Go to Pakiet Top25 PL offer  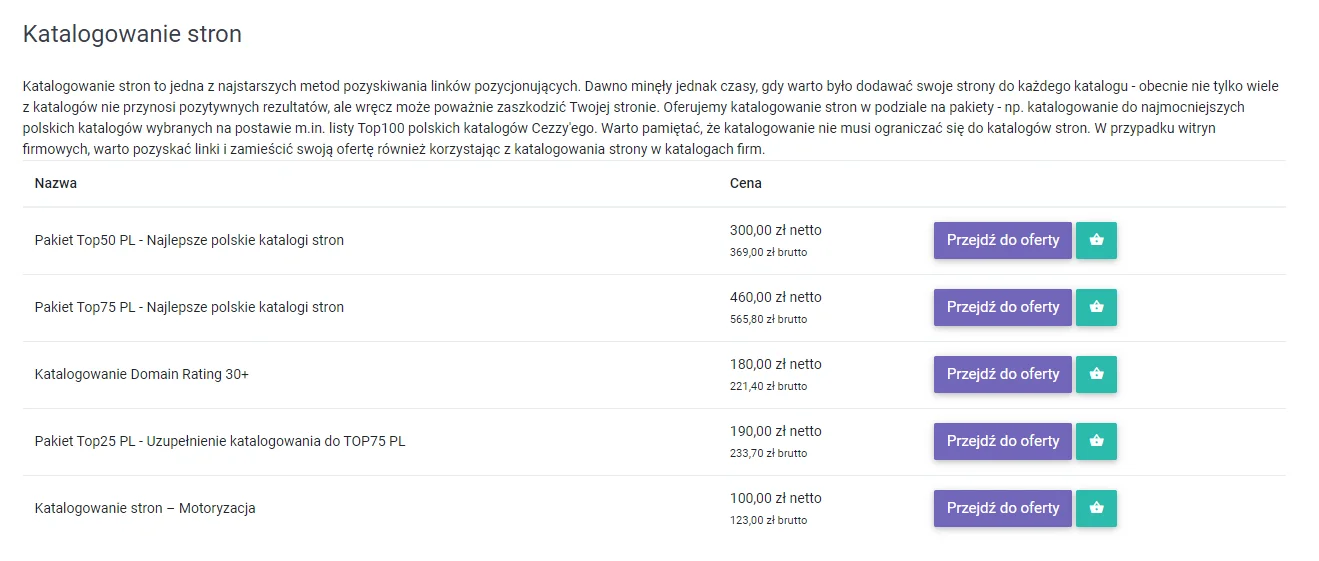pyautogui.click(x=1002, y=441)
